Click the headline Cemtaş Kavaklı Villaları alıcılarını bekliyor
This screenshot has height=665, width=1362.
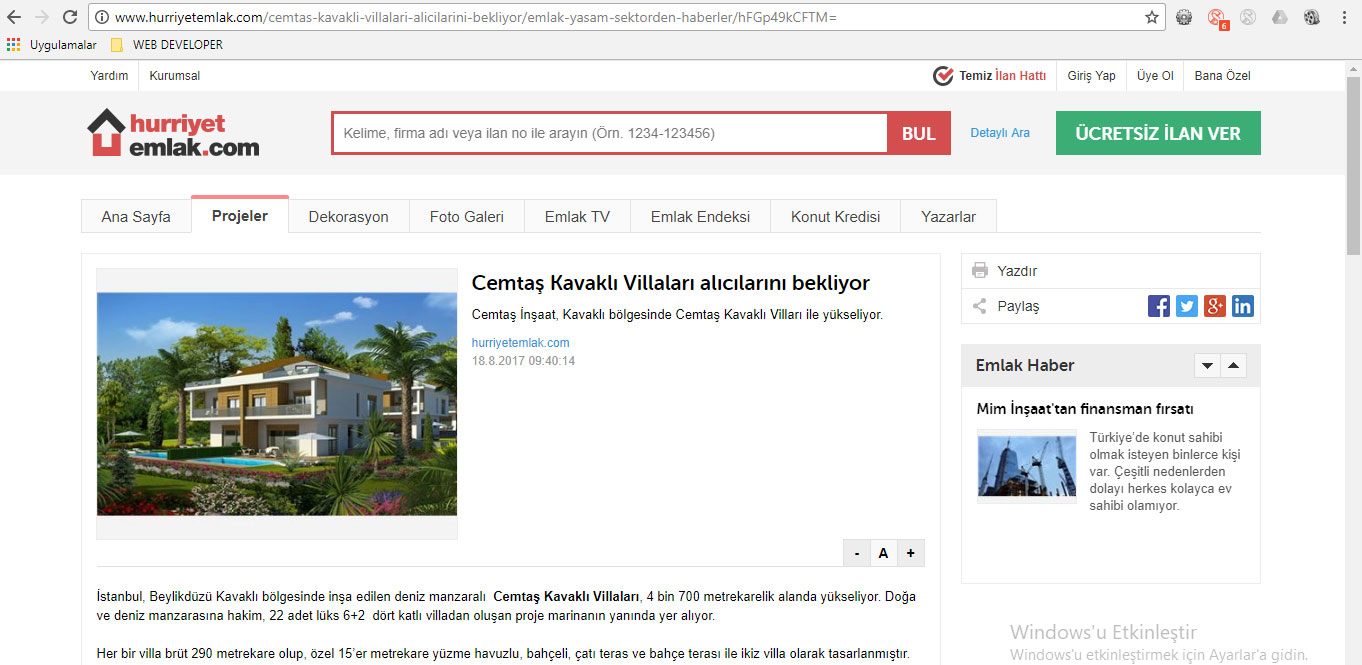coord(671,283)
